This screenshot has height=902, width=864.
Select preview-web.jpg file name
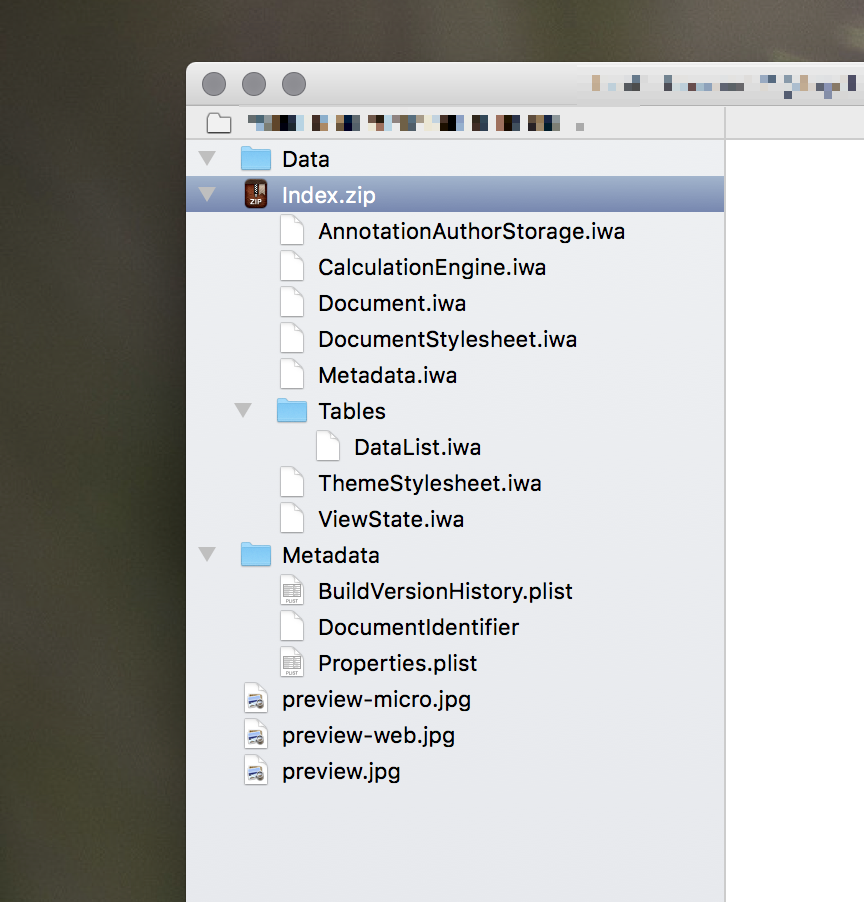pos(369,735)
